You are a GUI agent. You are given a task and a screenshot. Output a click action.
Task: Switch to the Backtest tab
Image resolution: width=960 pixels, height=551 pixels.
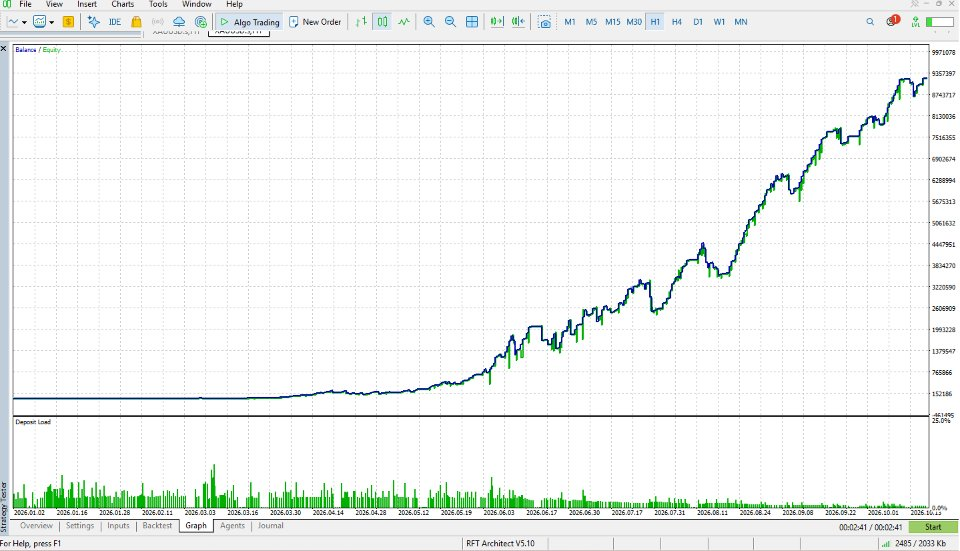[x=157, y=526]
